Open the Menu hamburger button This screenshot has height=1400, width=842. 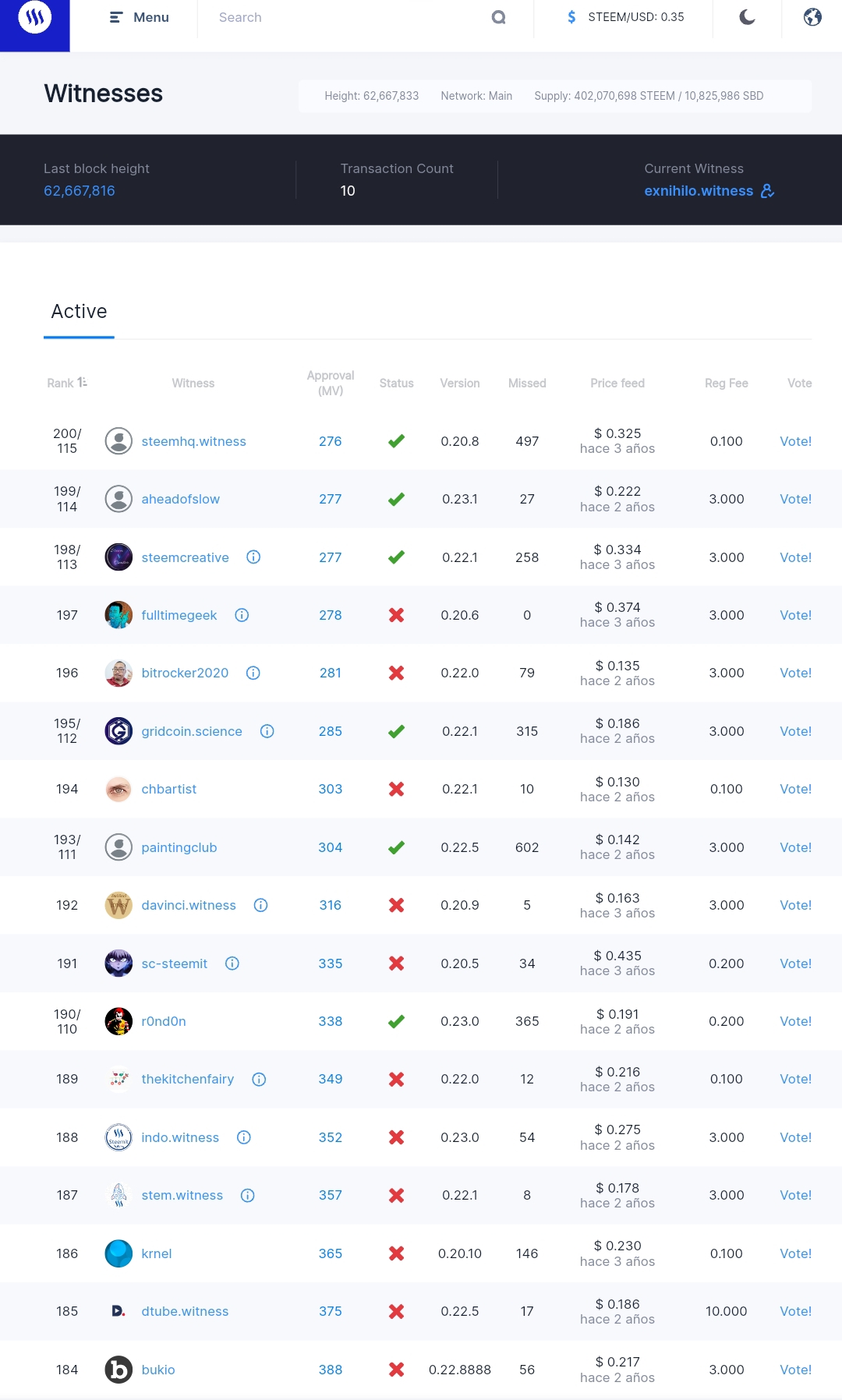tap(139, 17)
